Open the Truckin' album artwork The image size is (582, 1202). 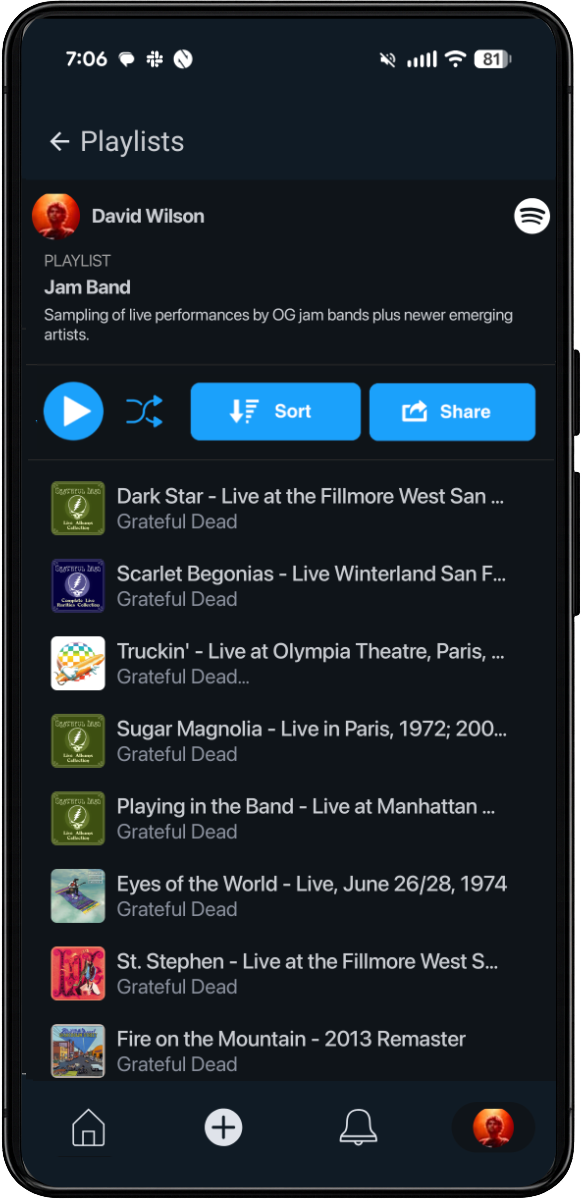point(78,663)
